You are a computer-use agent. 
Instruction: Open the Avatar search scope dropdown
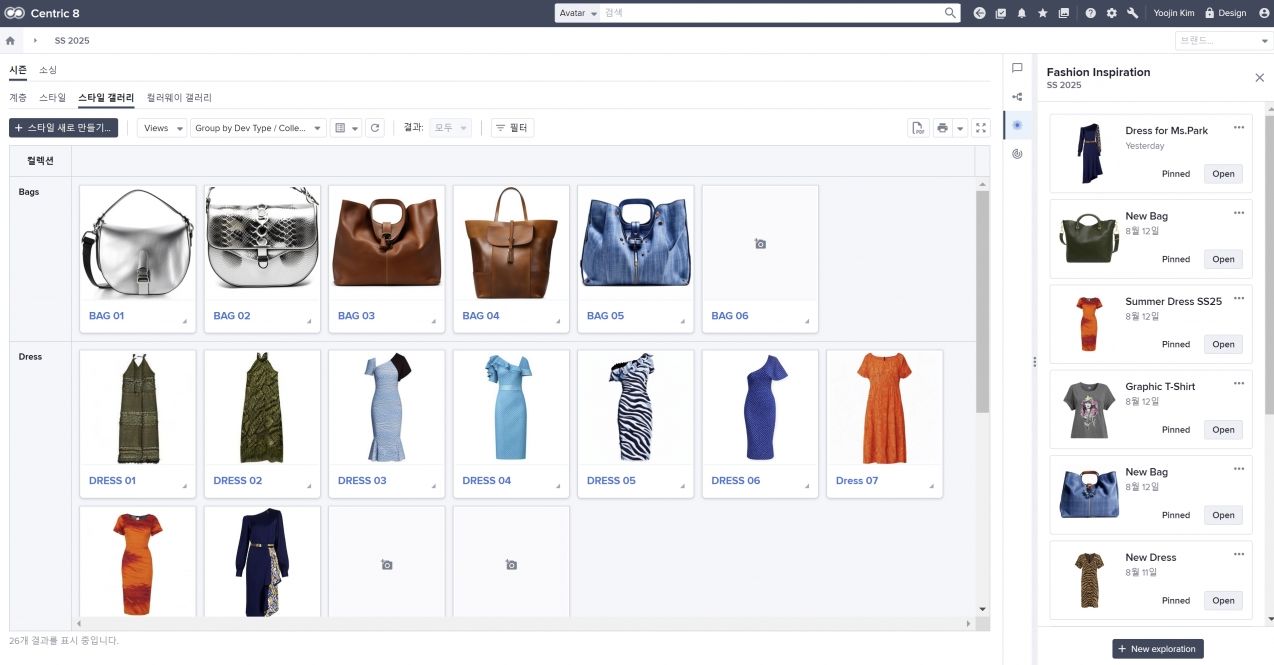579,13
